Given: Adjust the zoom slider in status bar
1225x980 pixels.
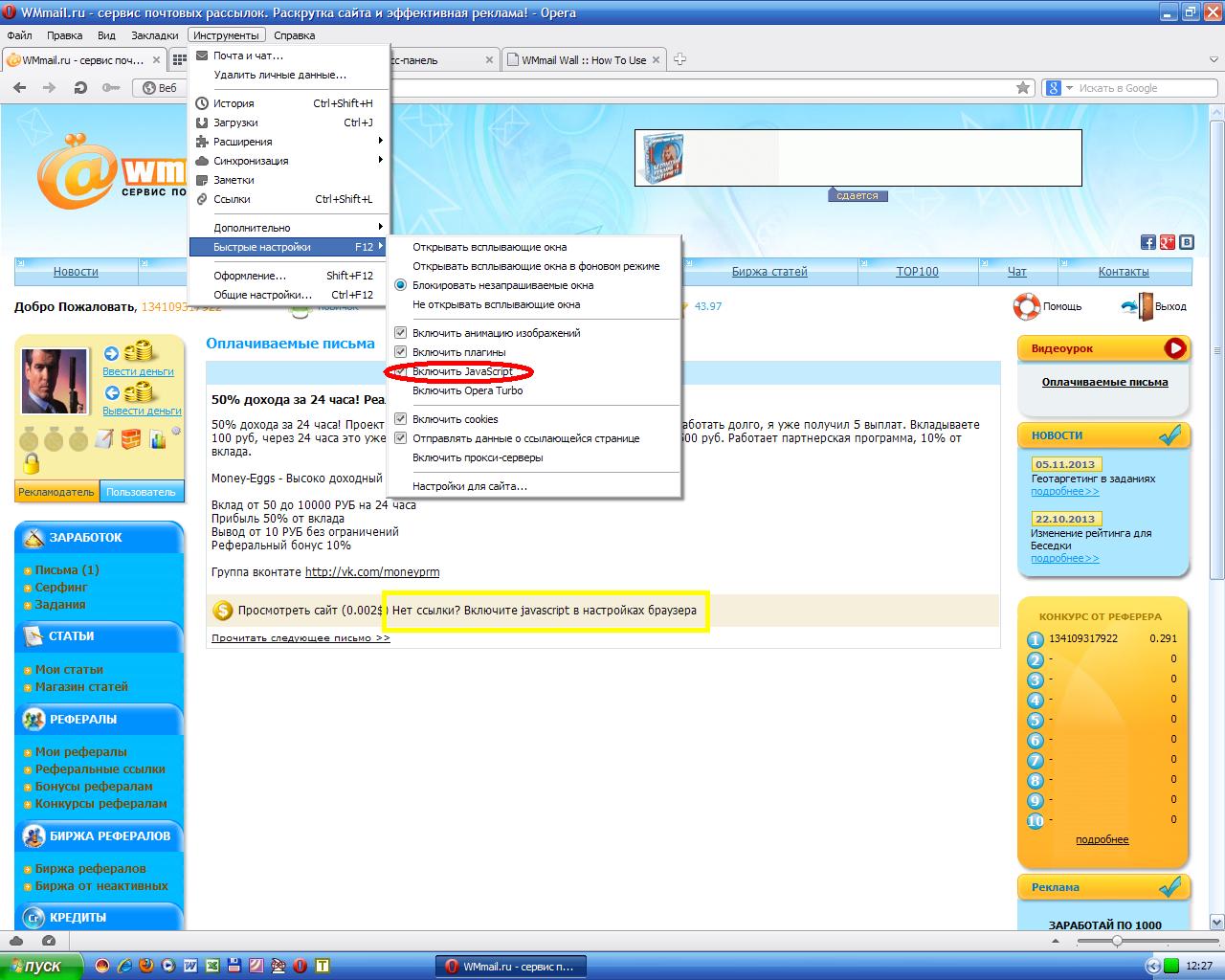Looking at the screenshot, I should coord(1117,942).
